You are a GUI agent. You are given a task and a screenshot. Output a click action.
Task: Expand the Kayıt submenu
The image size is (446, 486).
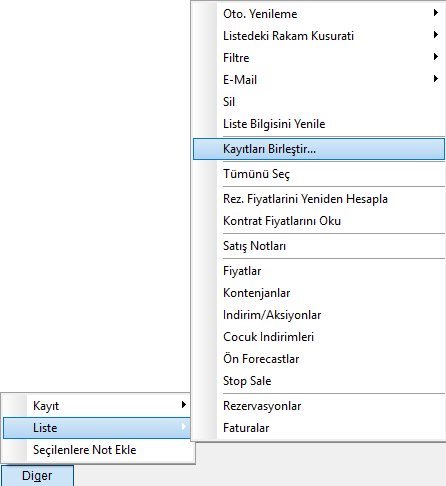[x=97, y=406]
